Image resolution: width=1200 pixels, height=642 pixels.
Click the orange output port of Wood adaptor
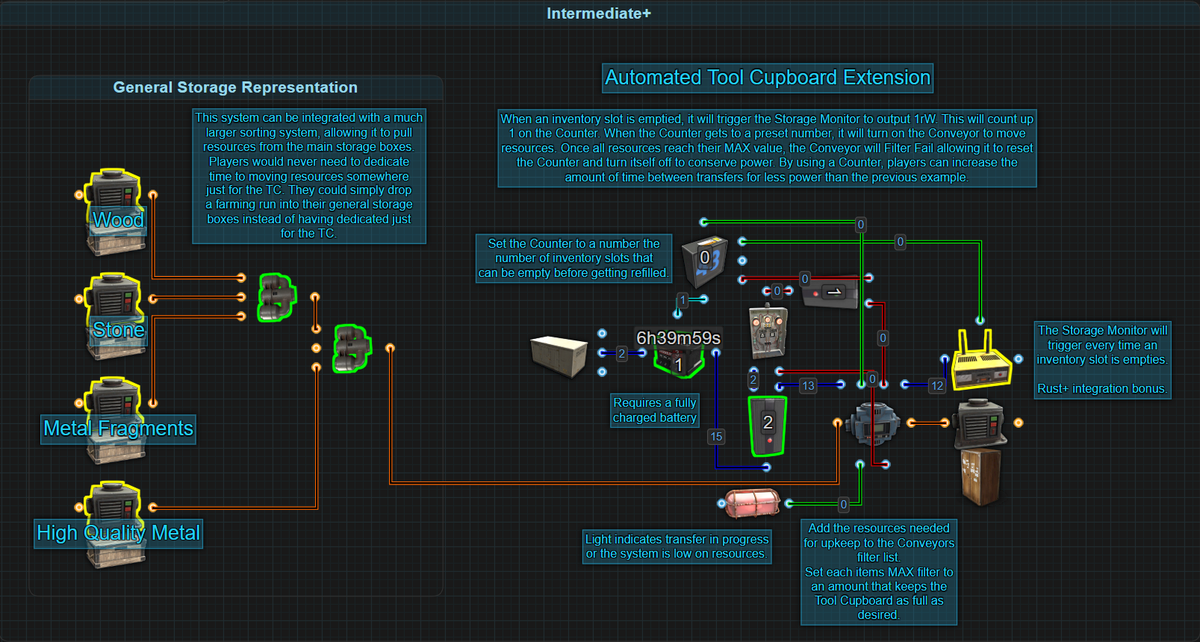(152, 195)
